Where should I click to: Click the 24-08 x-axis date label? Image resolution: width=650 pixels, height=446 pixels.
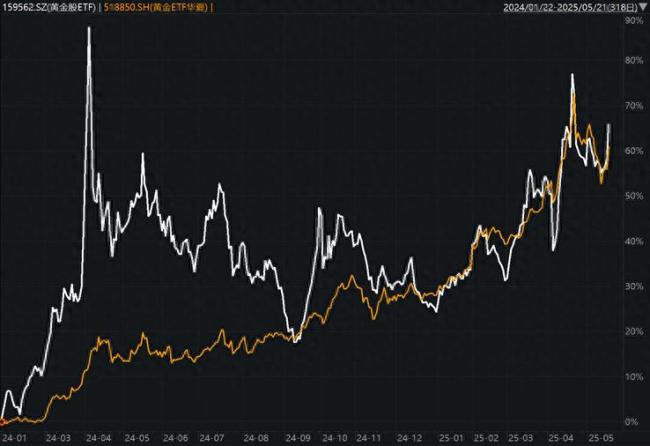coord(256,438)
